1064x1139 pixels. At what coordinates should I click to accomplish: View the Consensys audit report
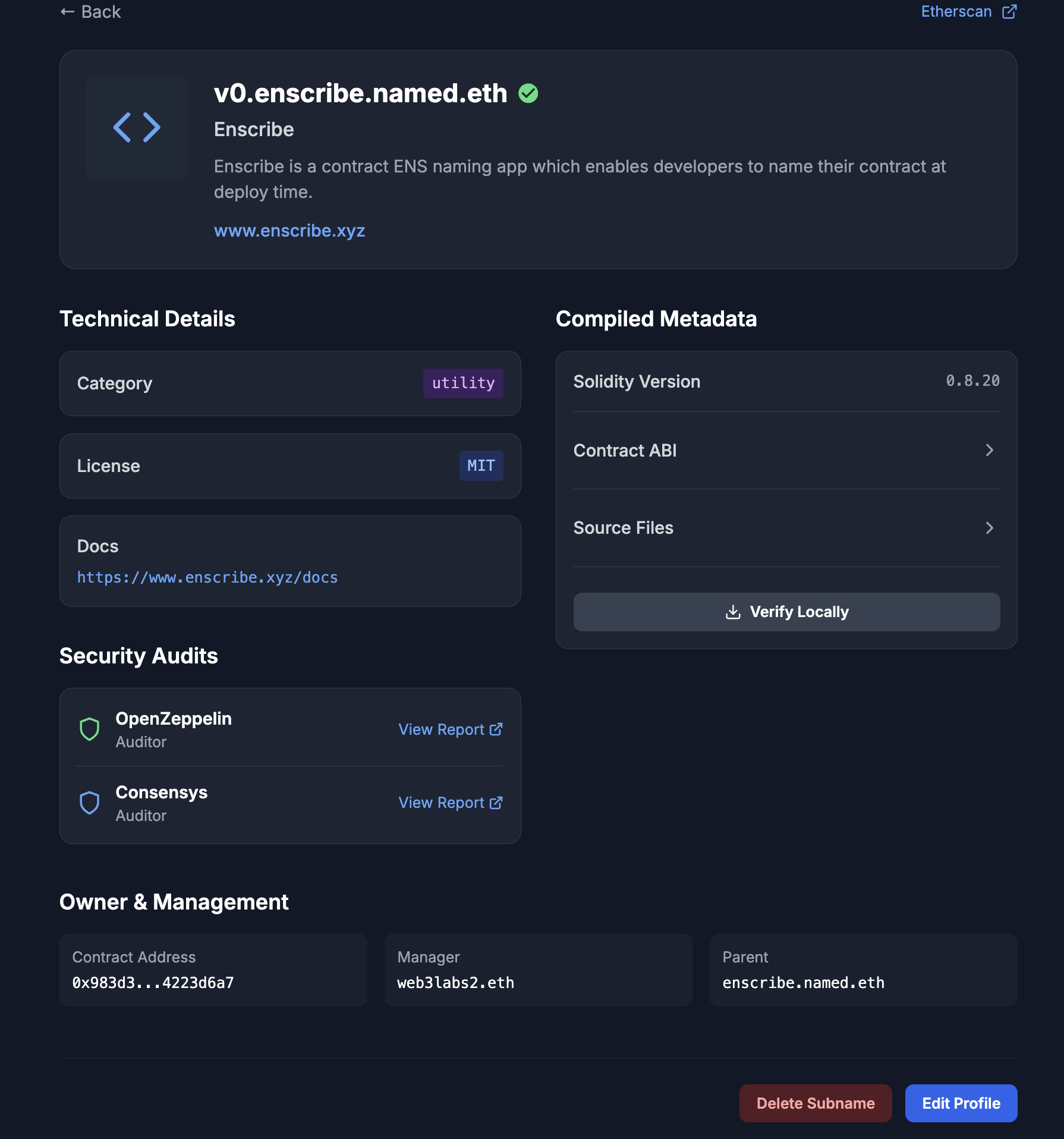(450, 803)
